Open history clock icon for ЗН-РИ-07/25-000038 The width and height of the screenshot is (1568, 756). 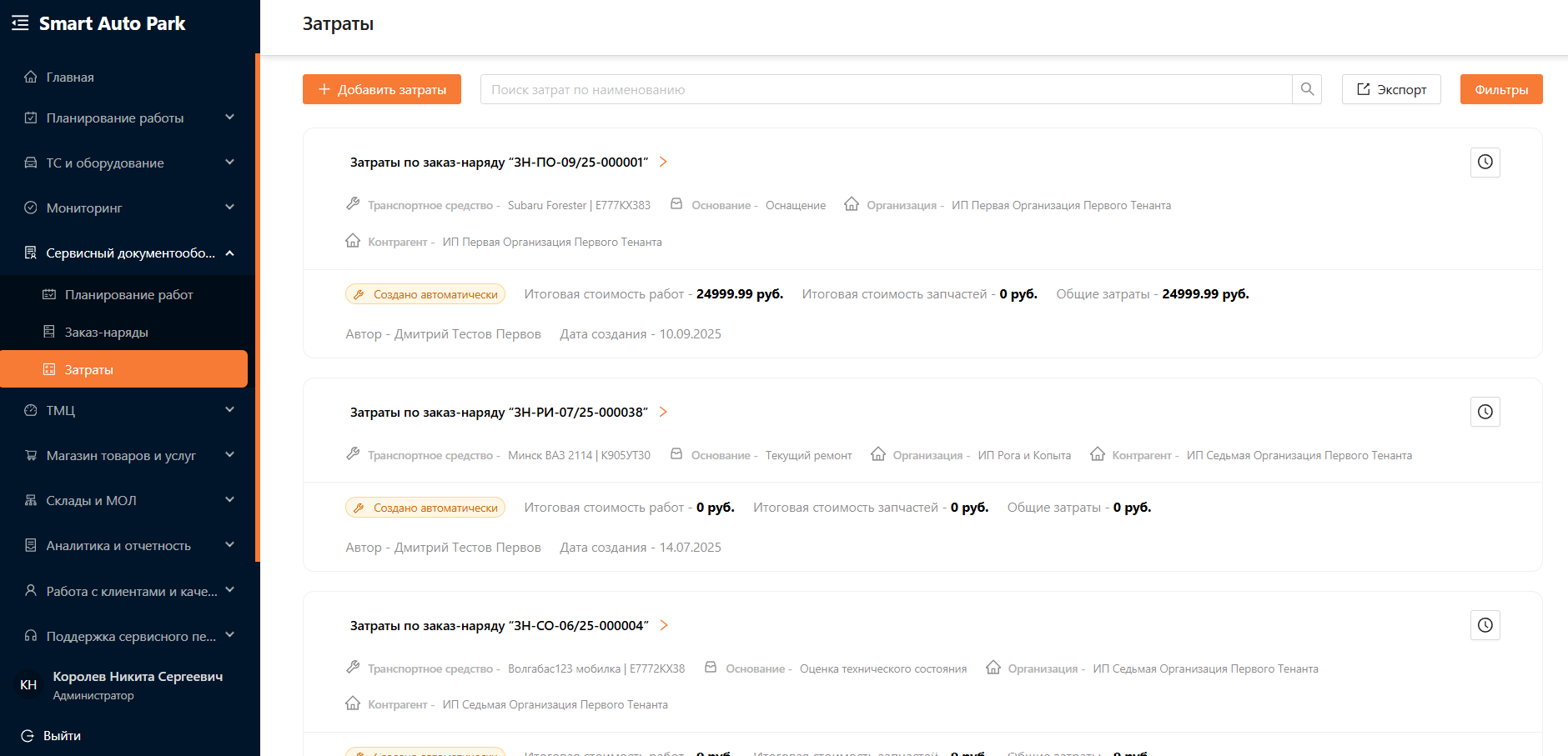click(x=1485, y=412)
